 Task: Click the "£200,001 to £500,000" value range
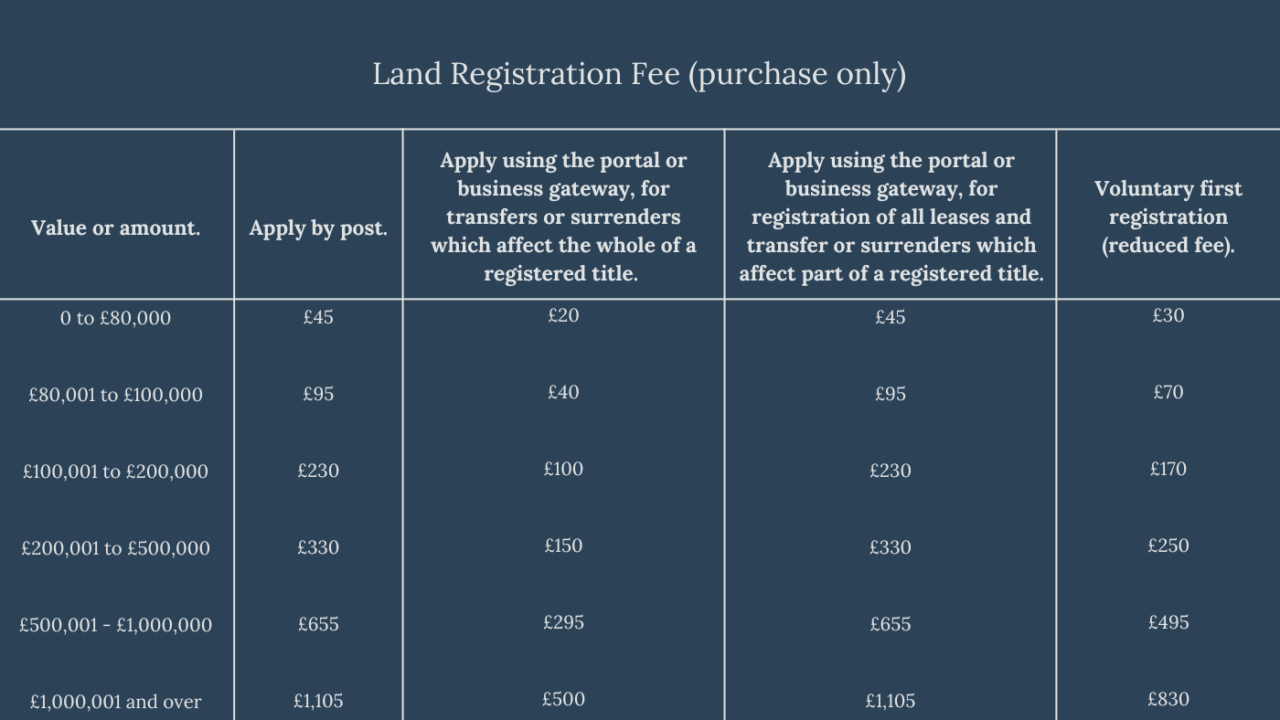coord(116,548)
